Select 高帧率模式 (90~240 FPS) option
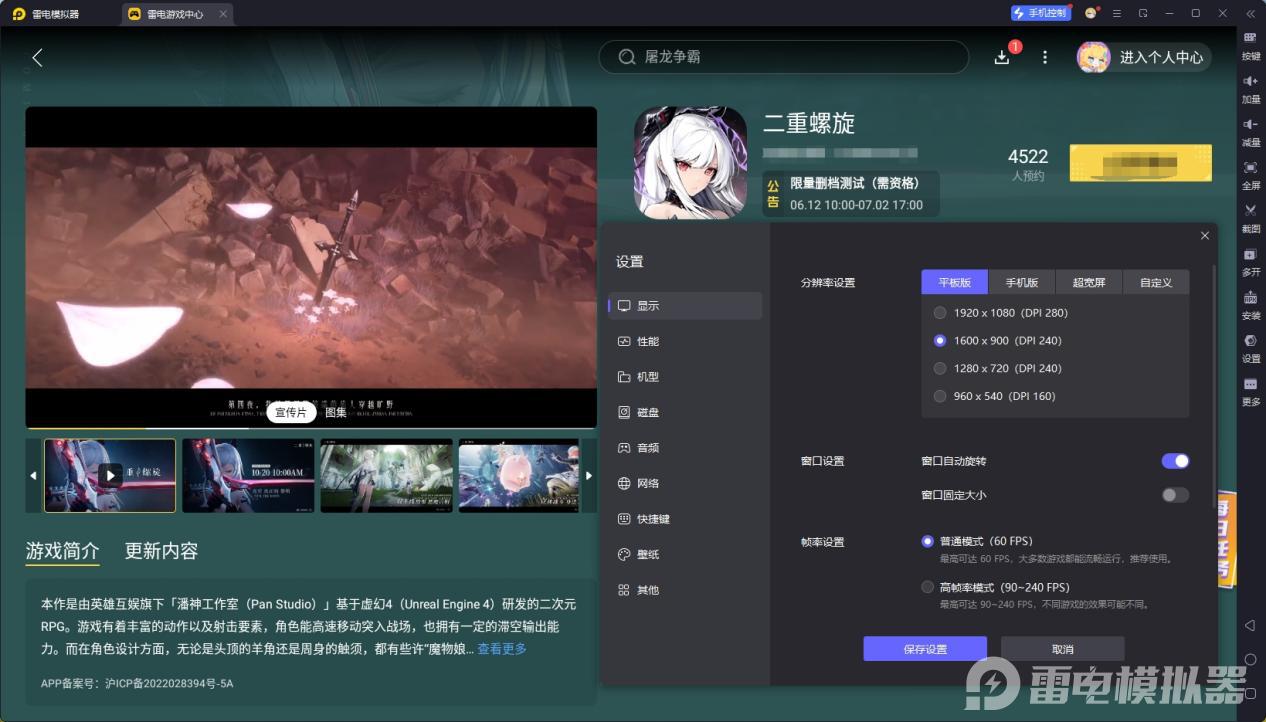Image resolution: width=1266 pixels, height=722 pixels. [995, 587]
